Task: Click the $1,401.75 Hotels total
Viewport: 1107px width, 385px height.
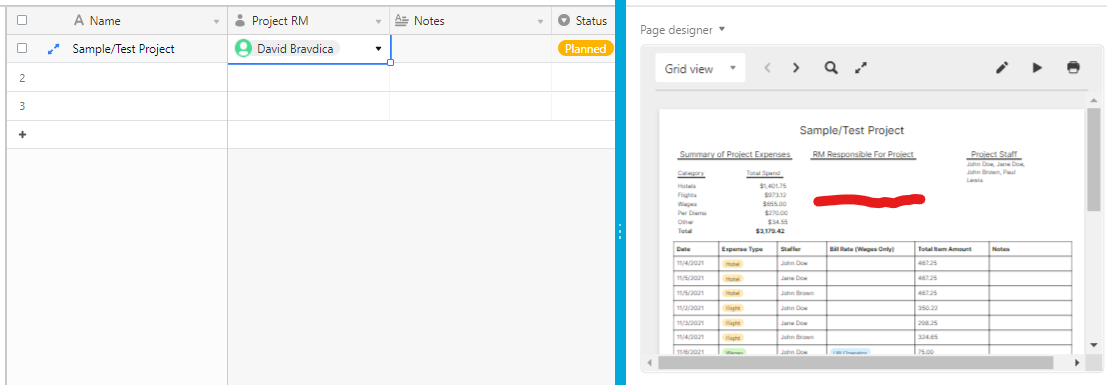Action: point(773,186)
